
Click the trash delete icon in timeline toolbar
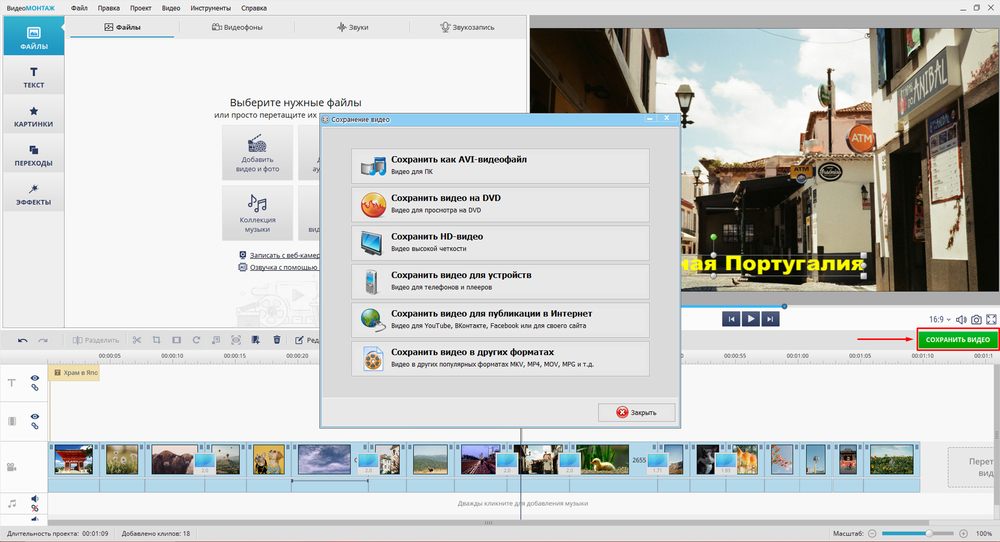pyautogui.click(x=276, y=340)
